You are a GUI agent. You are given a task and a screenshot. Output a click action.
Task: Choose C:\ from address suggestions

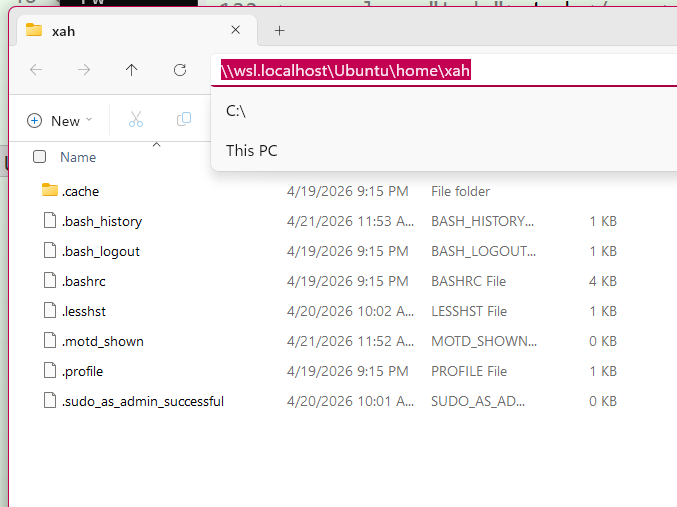(x=236, y=111)
